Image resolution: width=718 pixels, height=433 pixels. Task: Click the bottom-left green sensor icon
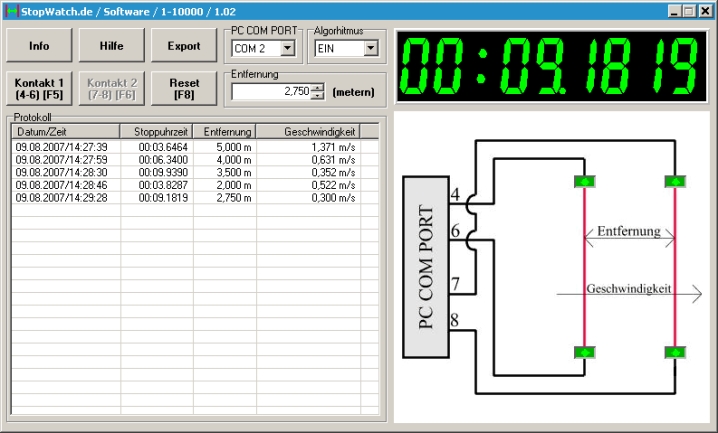(584, 352)
